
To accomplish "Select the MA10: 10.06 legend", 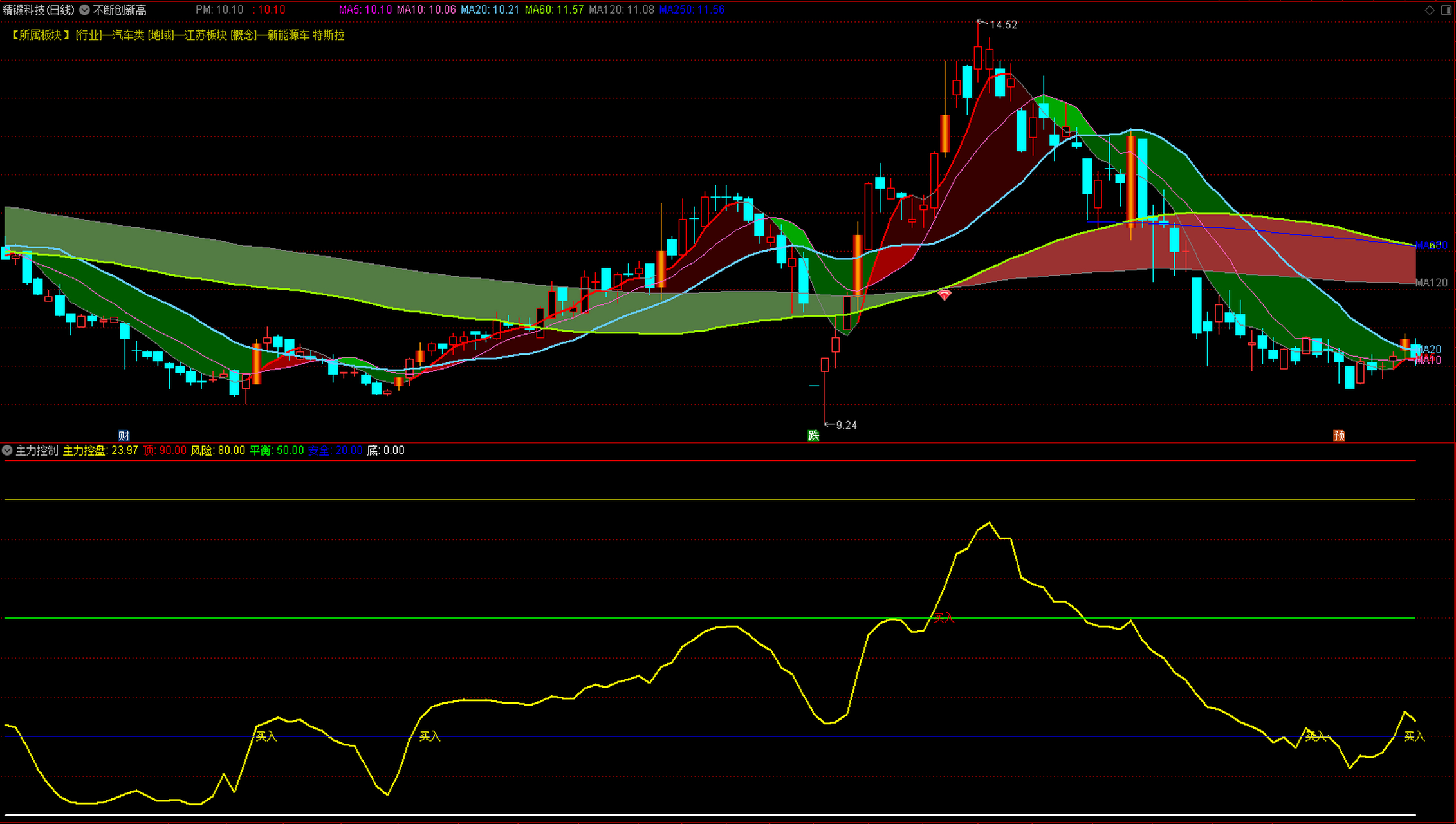I will click(426, 10).
